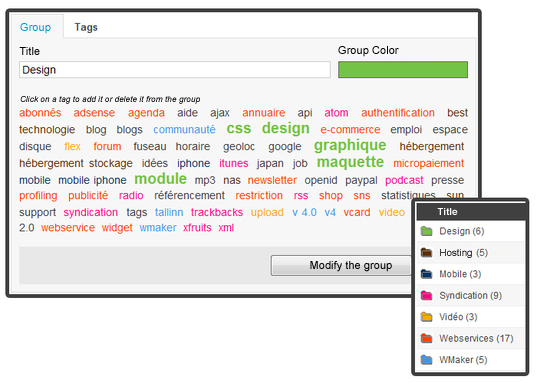The height and width of the screenshot is (383, 537).
Task: Click the openid tag
Action: point(321,180)
